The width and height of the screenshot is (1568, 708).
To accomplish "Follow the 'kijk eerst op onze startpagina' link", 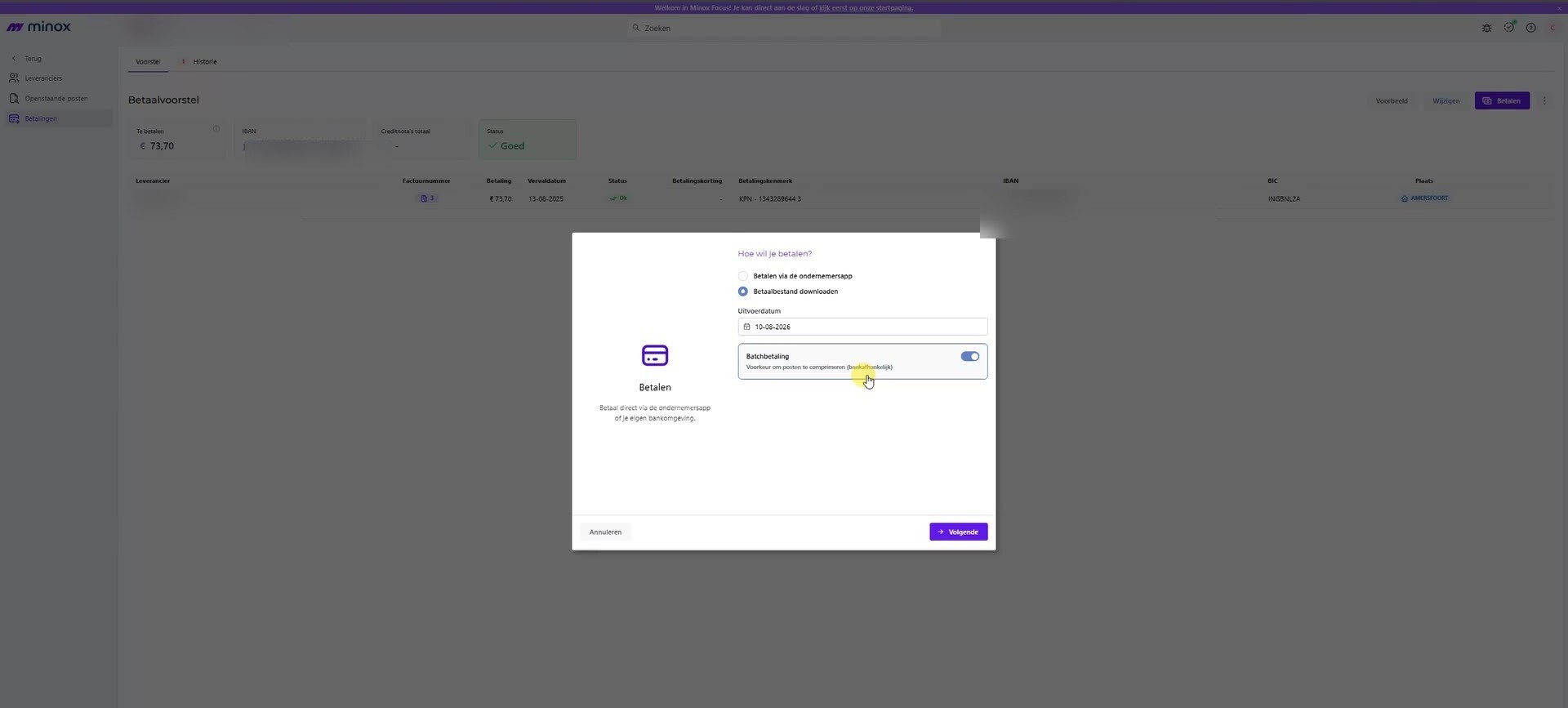I will coord(866,8).
